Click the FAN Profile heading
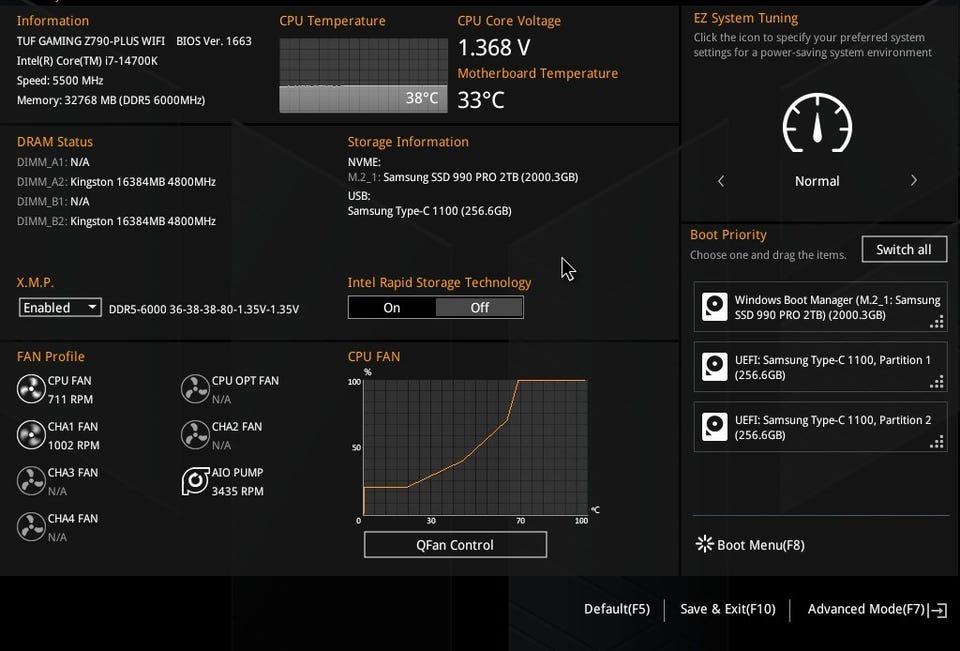 51,356
